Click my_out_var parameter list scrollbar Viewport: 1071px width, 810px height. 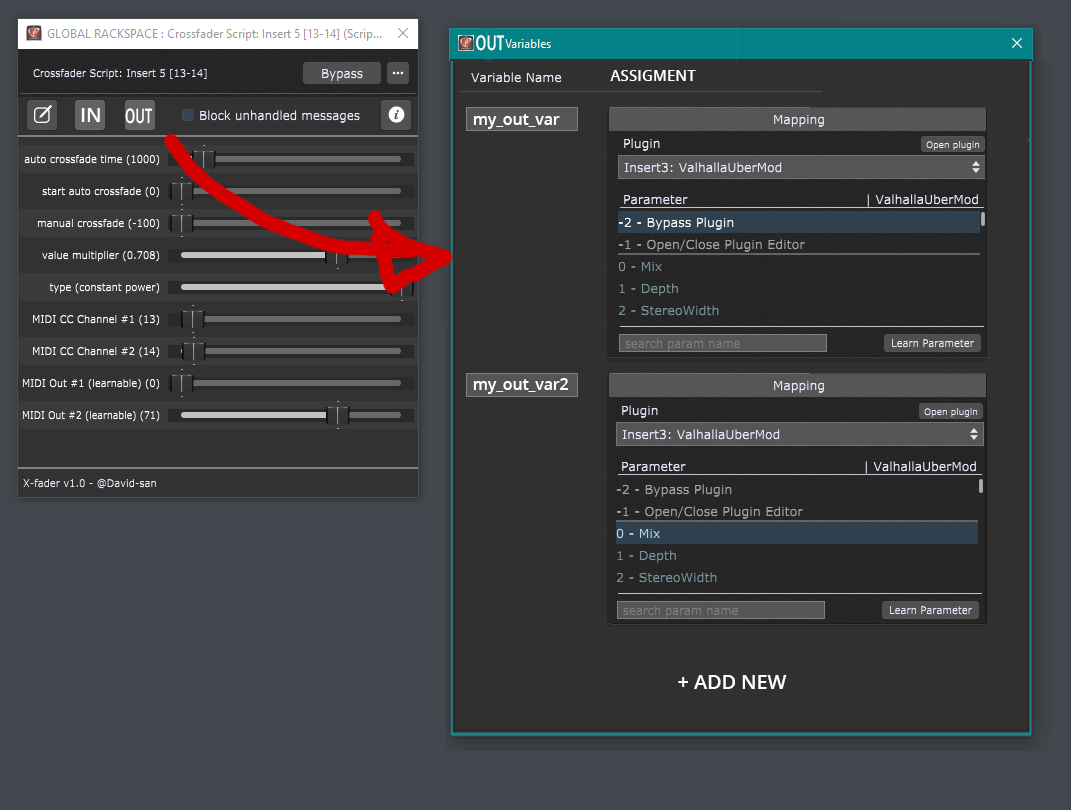[983, 219]
